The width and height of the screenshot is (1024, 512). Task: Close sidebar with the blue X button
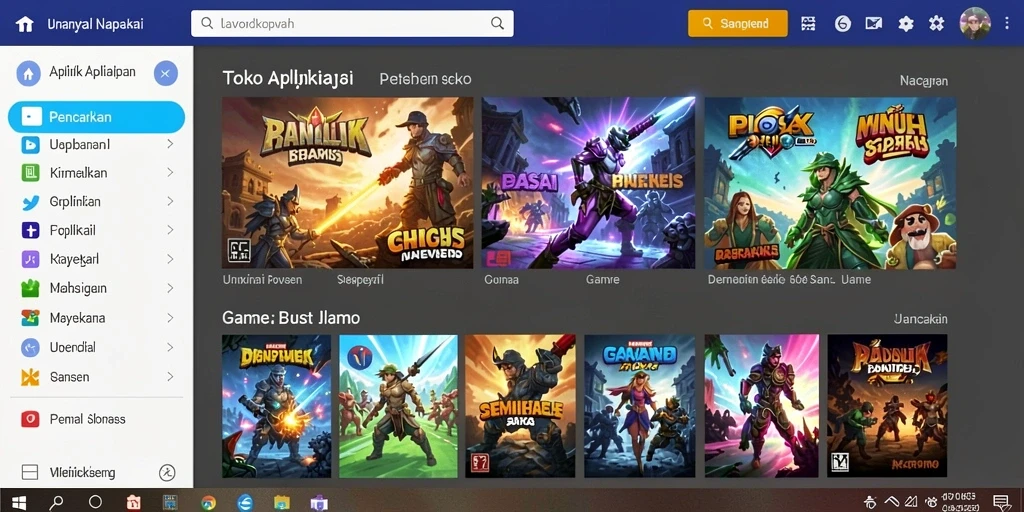166,74
